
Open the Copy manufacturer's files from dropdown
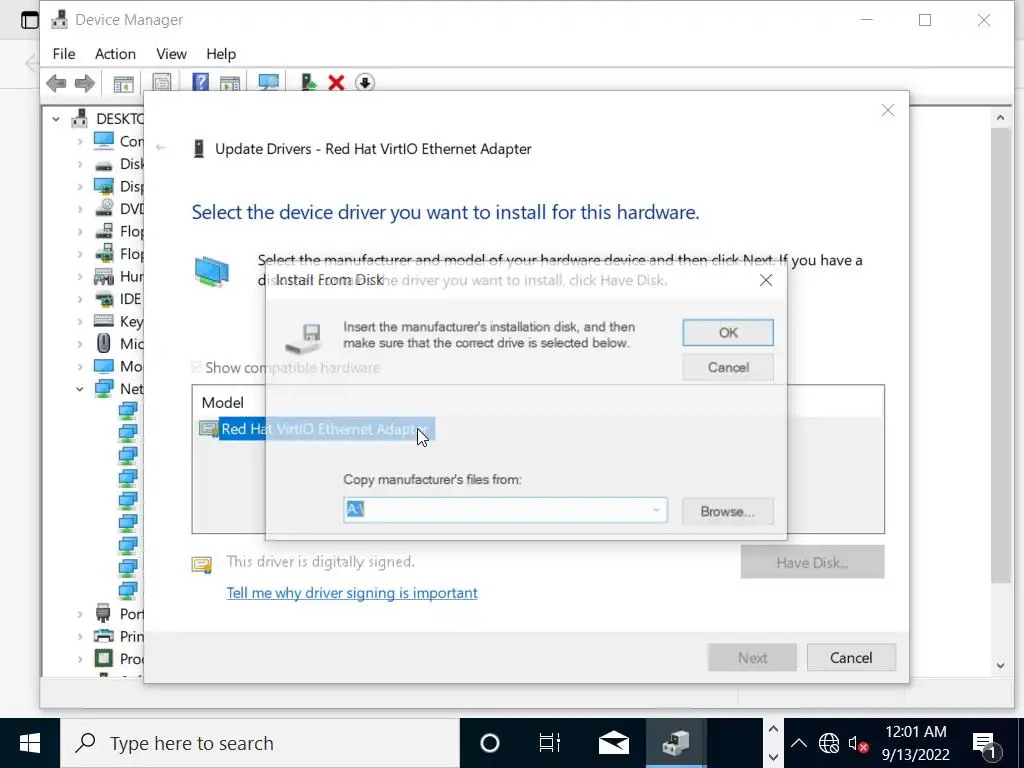point(656,510)
